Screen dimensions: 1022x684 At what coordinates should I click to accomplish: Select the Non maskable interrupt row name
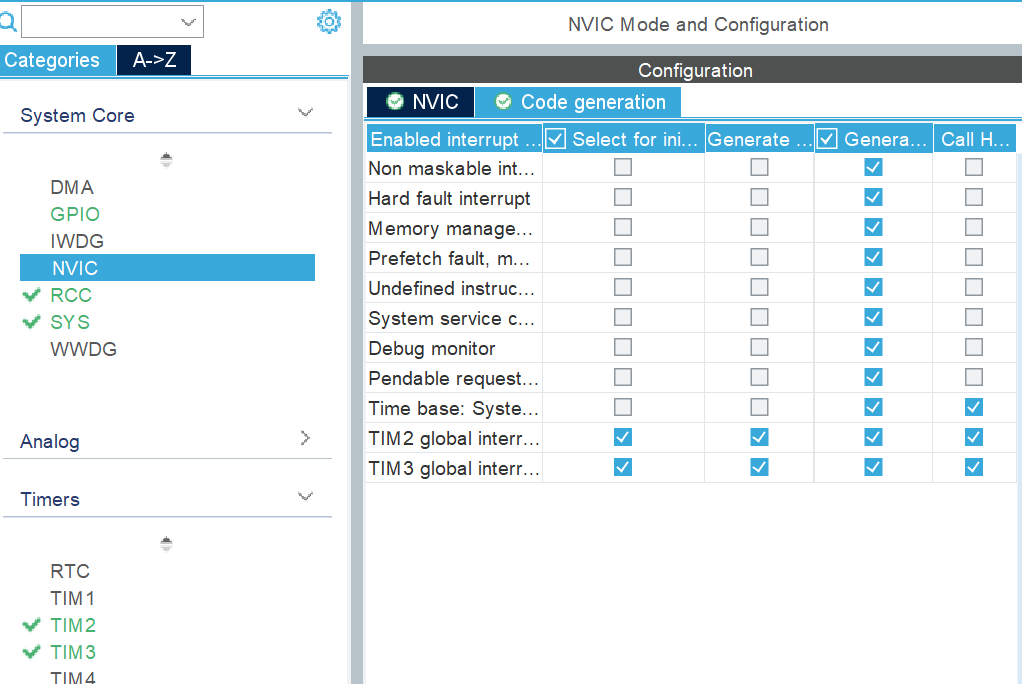click(x=451, y=169)
